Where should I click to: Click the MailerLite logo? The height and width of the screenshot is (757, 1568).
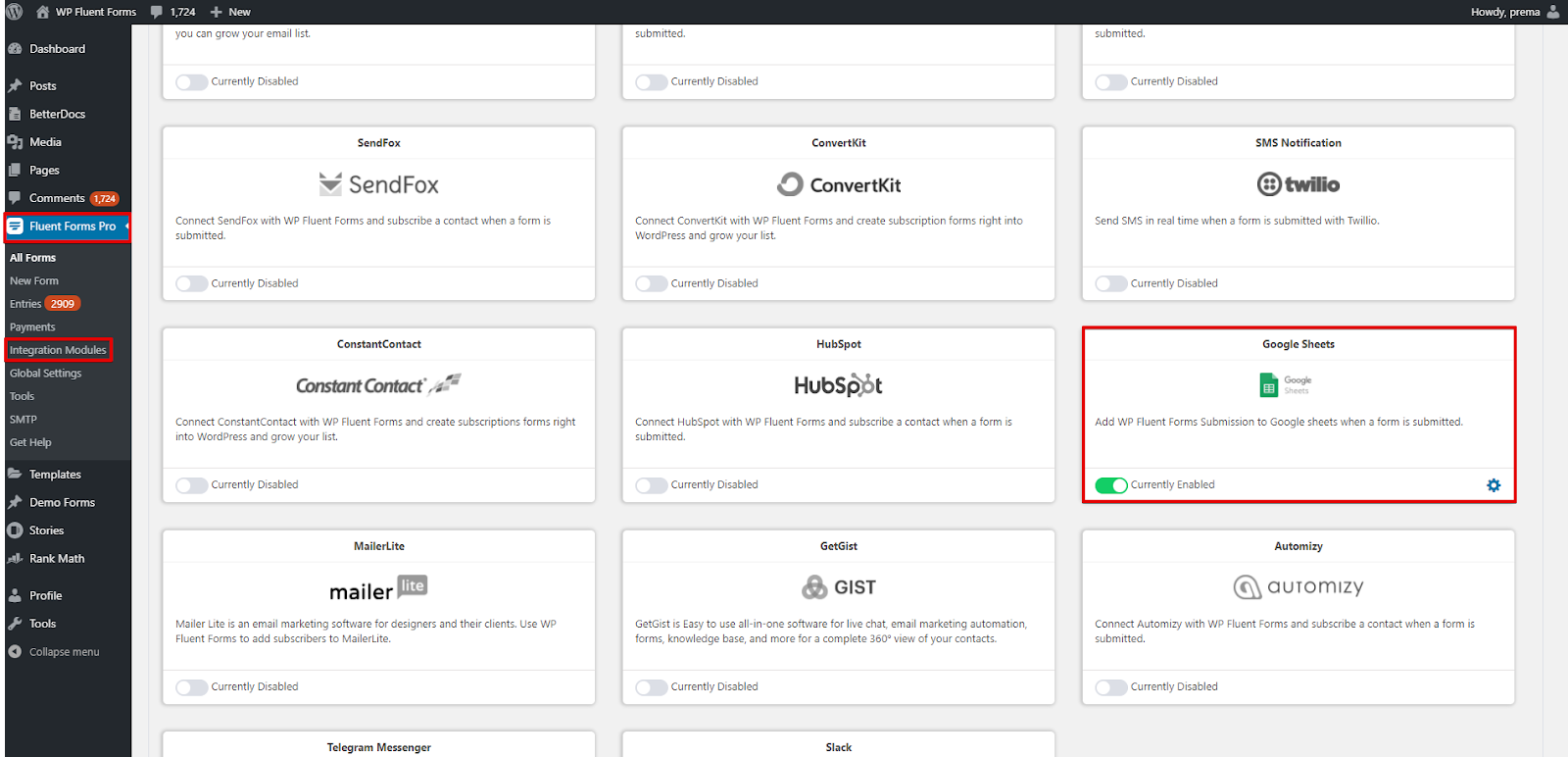tap(378, 587)
